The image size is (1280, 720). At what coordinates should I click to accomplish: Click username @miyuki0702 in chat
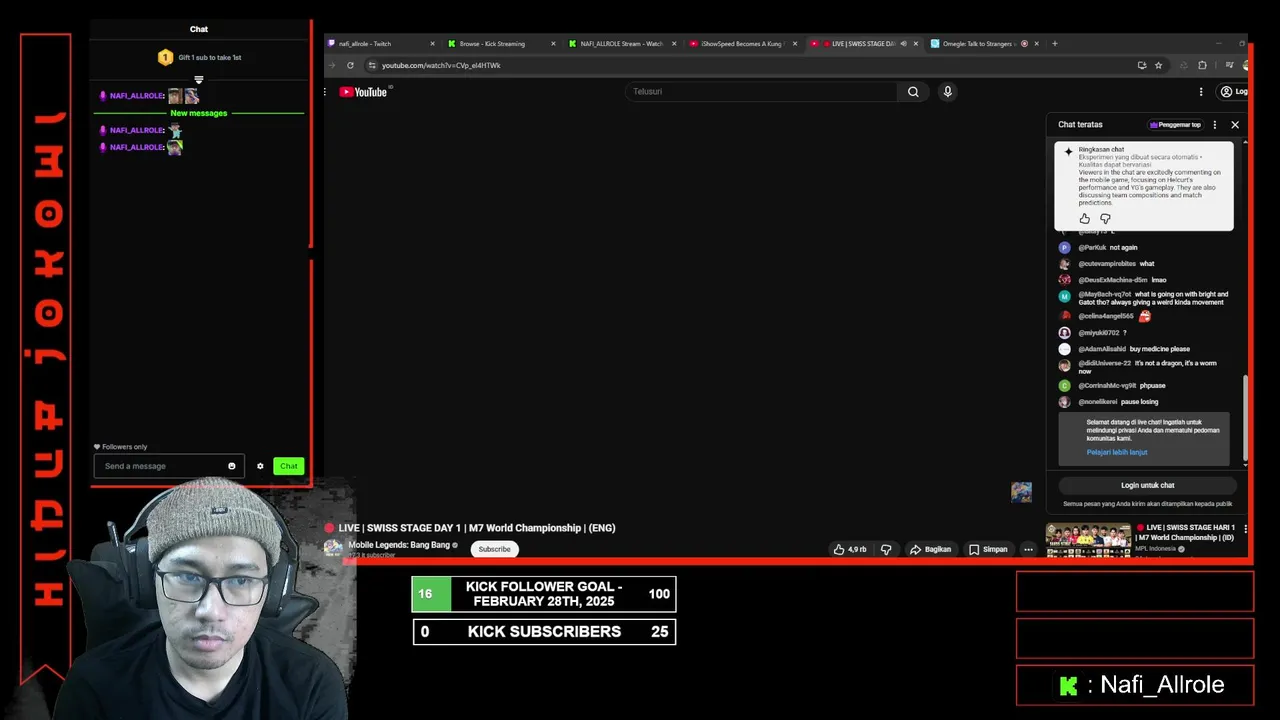[1099, 333]
